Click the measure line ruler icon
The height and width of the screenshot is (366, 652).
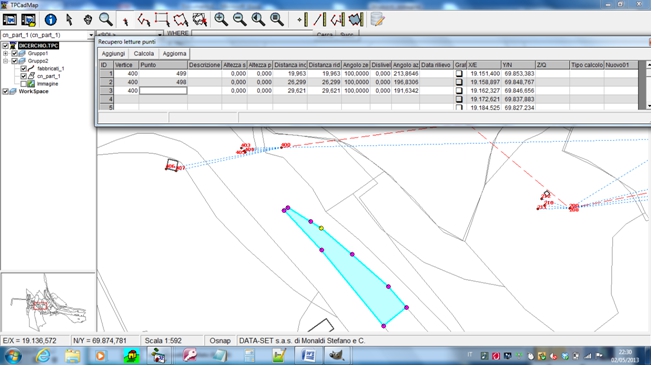[319, 20]
